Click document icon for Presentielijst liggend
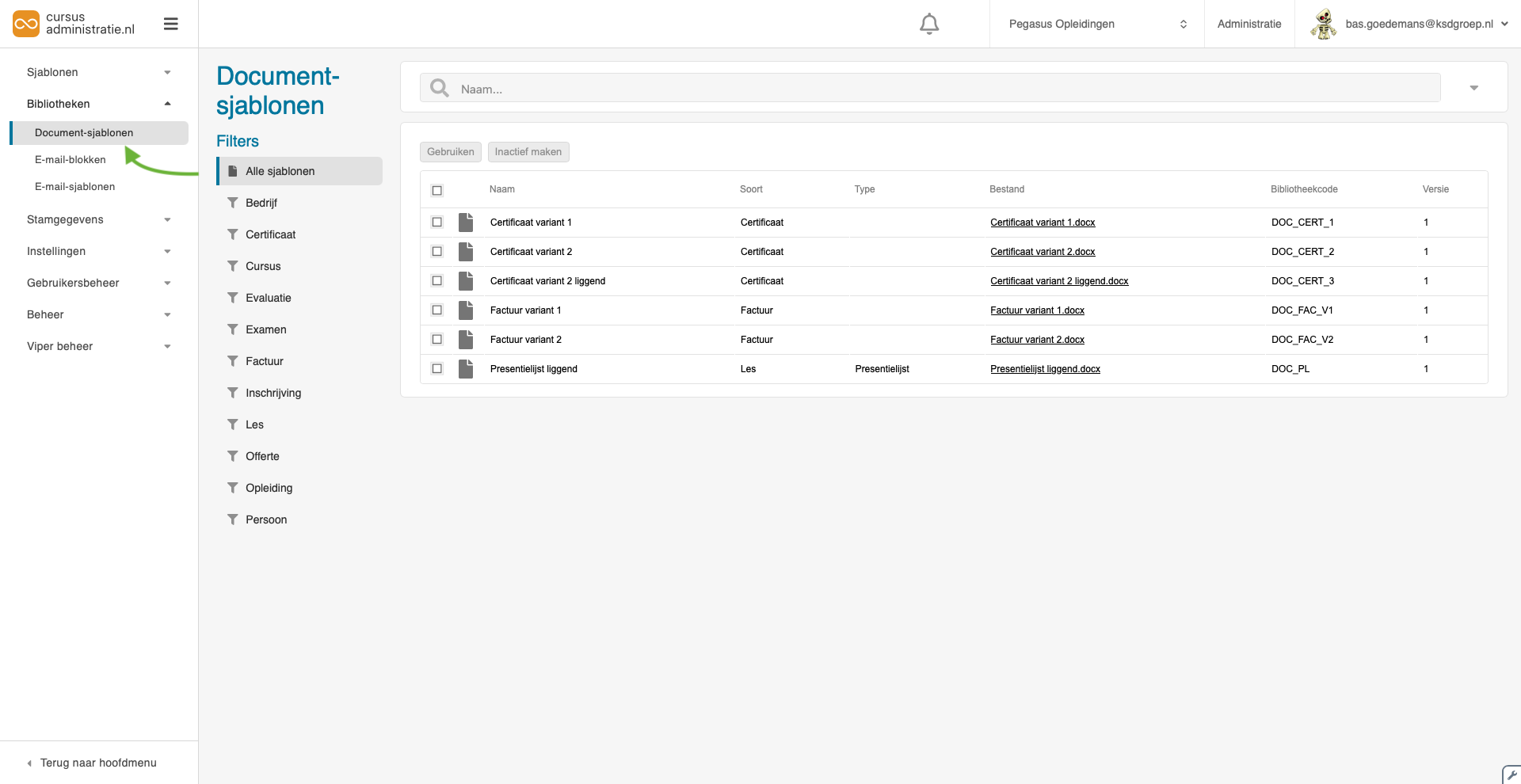Image resolution: width=1521 pixels, height=784 pixels. point(466,369)
